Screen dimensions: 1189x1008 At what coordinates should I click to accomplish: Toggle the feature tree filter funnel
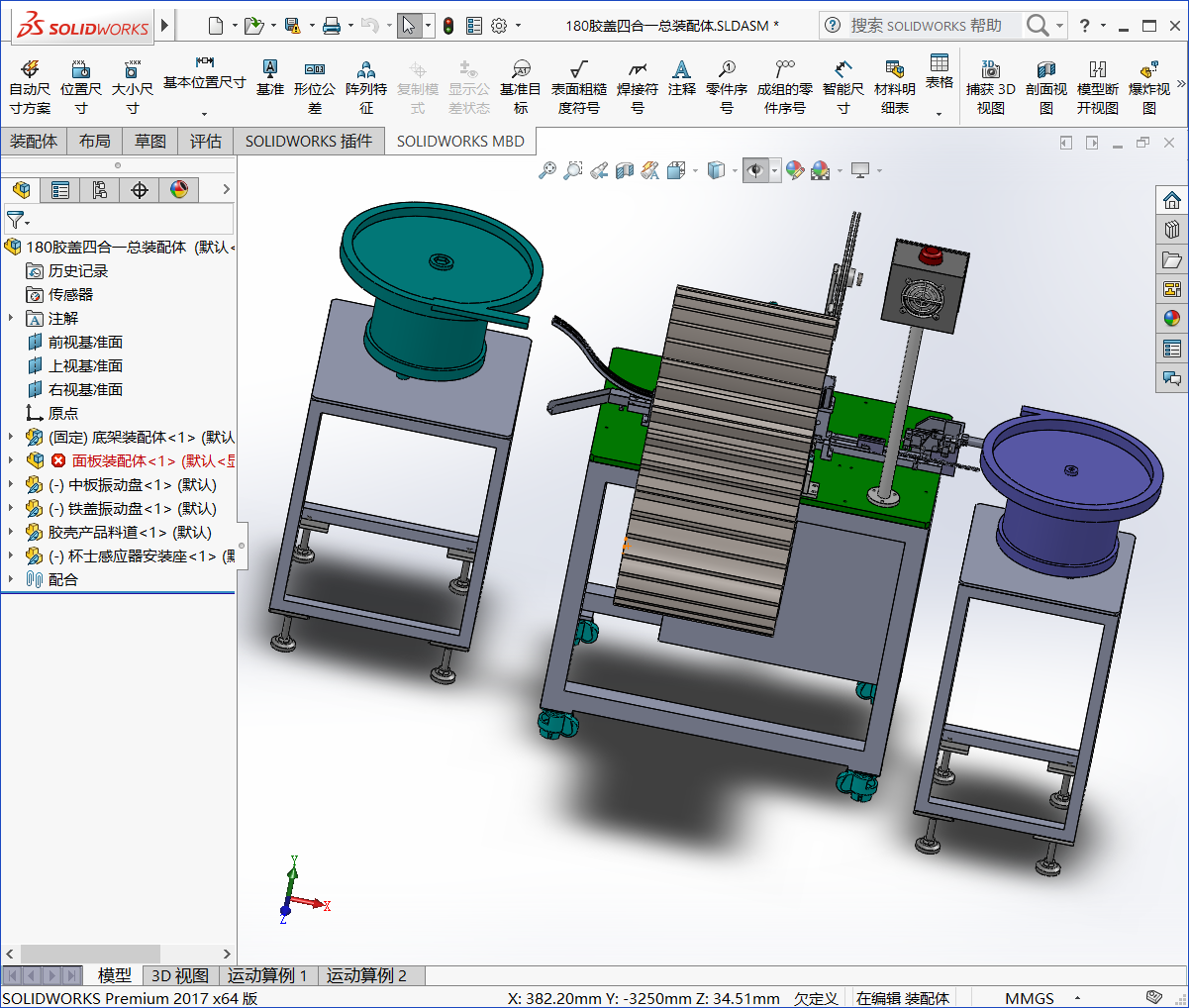pyautogui.click(x=17, y=219)
